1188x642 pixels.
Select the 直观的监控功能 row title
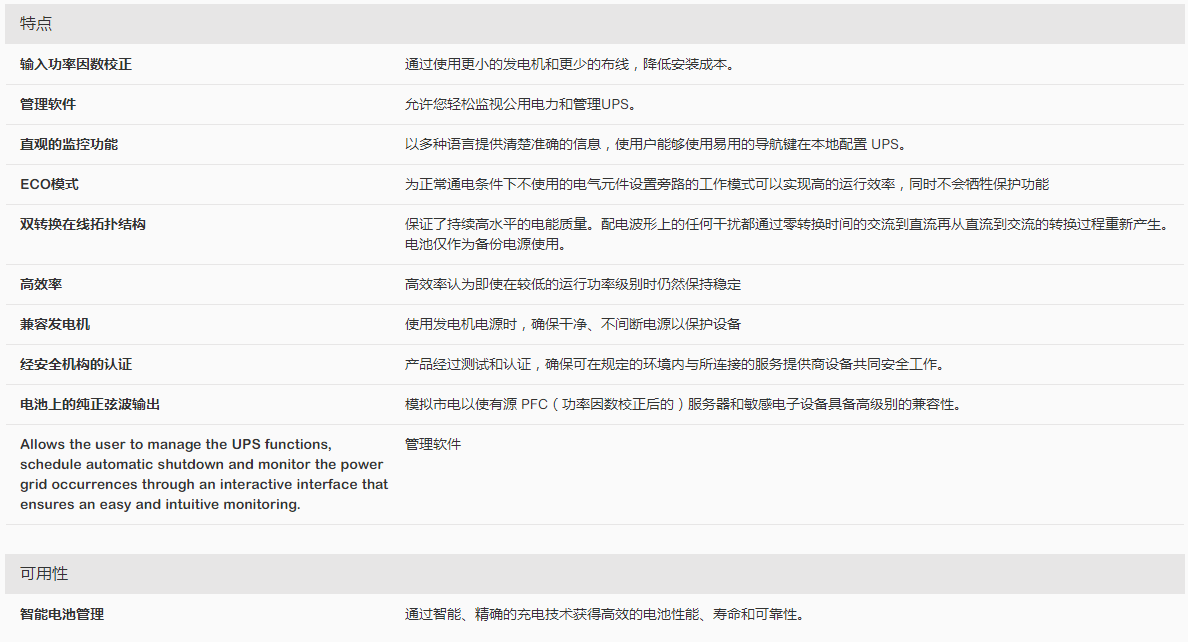tap(69, 144)
